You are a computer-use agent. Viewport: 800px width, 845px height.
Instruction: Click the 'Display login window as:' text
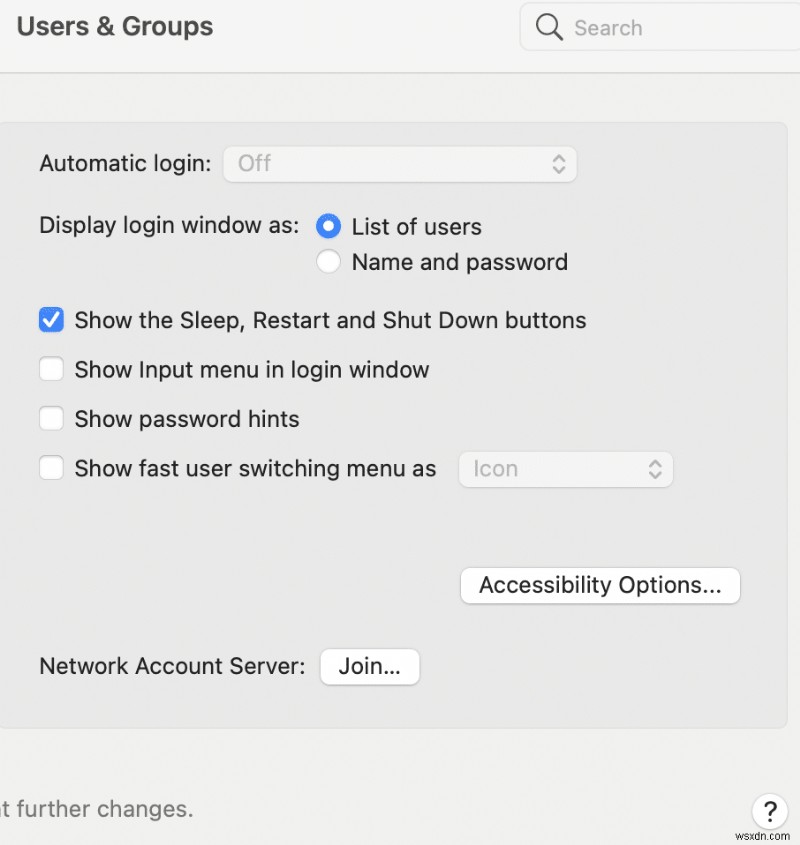[168, 226]
